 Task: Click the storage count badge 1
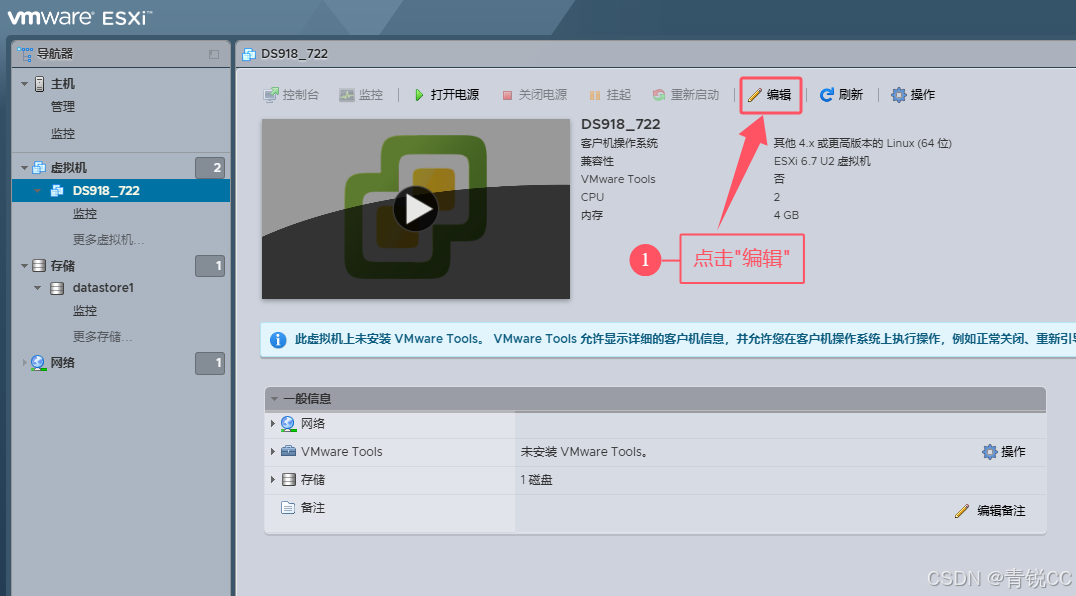210,265
